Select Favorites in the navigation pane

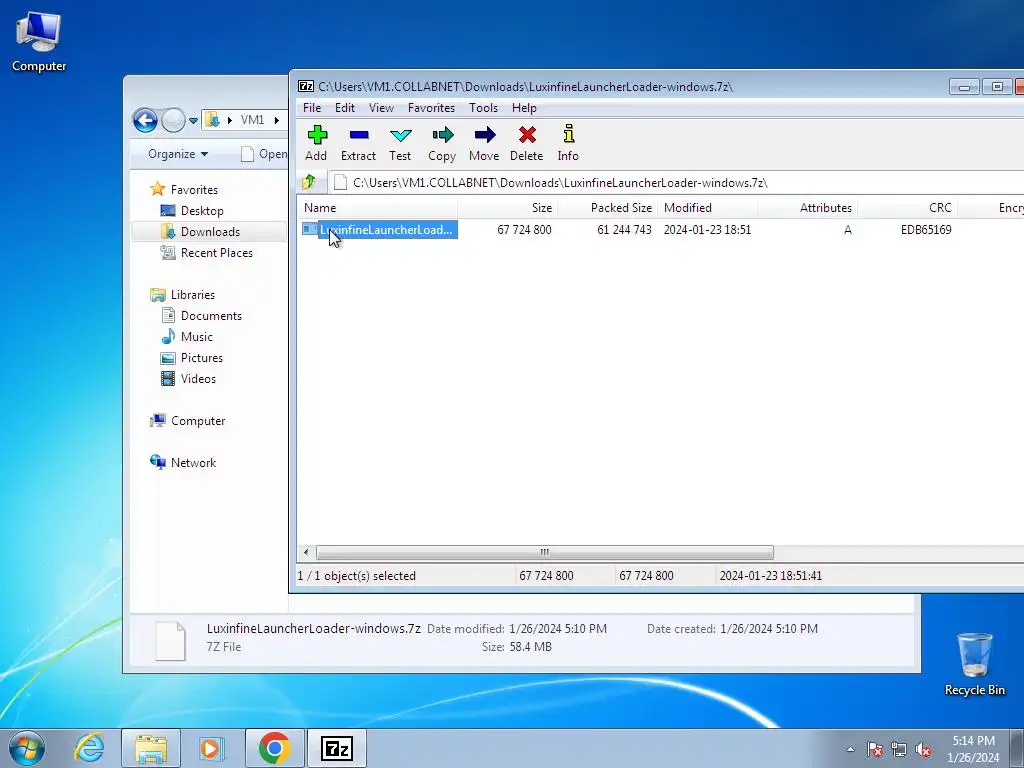[194, 189]
